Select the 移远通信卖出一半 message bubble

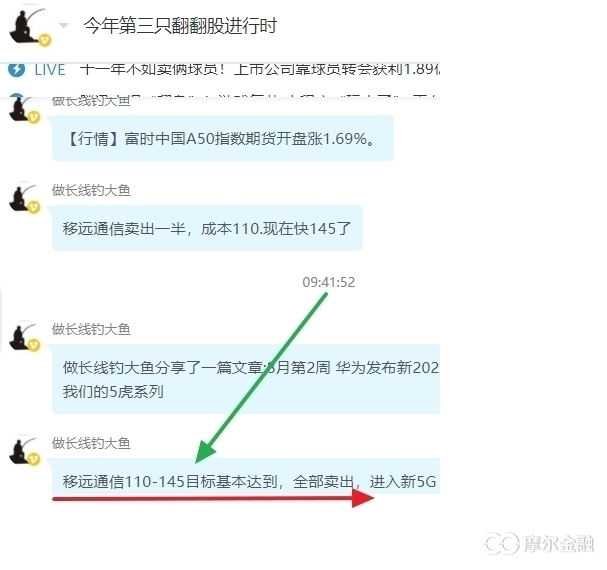click(207, 228)
